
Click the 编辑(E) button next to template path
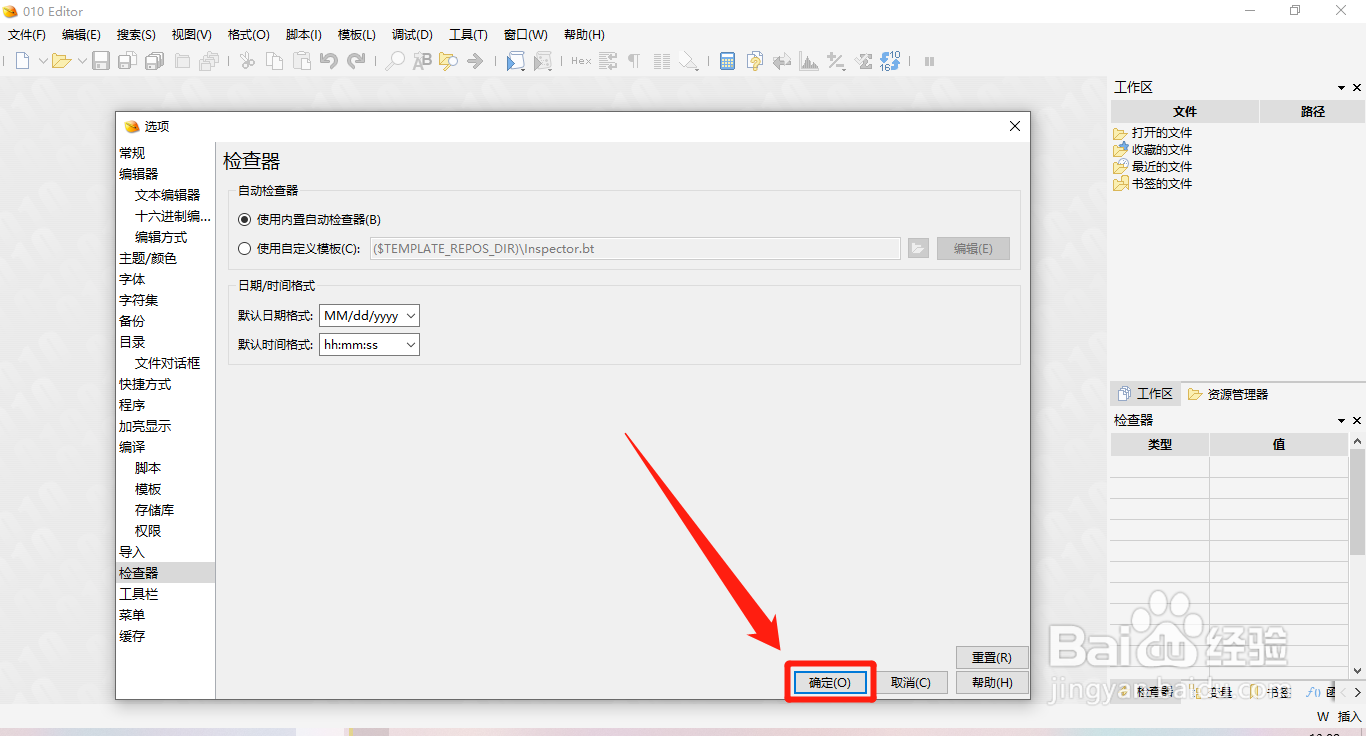pyautogui.click(x=973, y=248)
